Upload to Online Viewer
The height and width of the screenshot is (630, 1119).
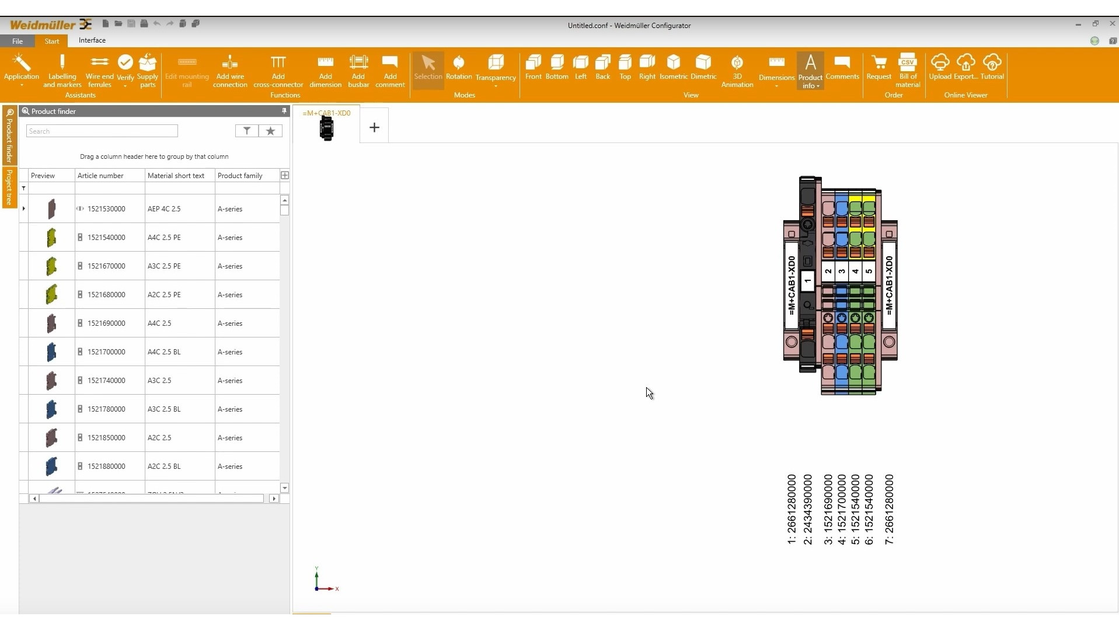(x=940, y=66)
